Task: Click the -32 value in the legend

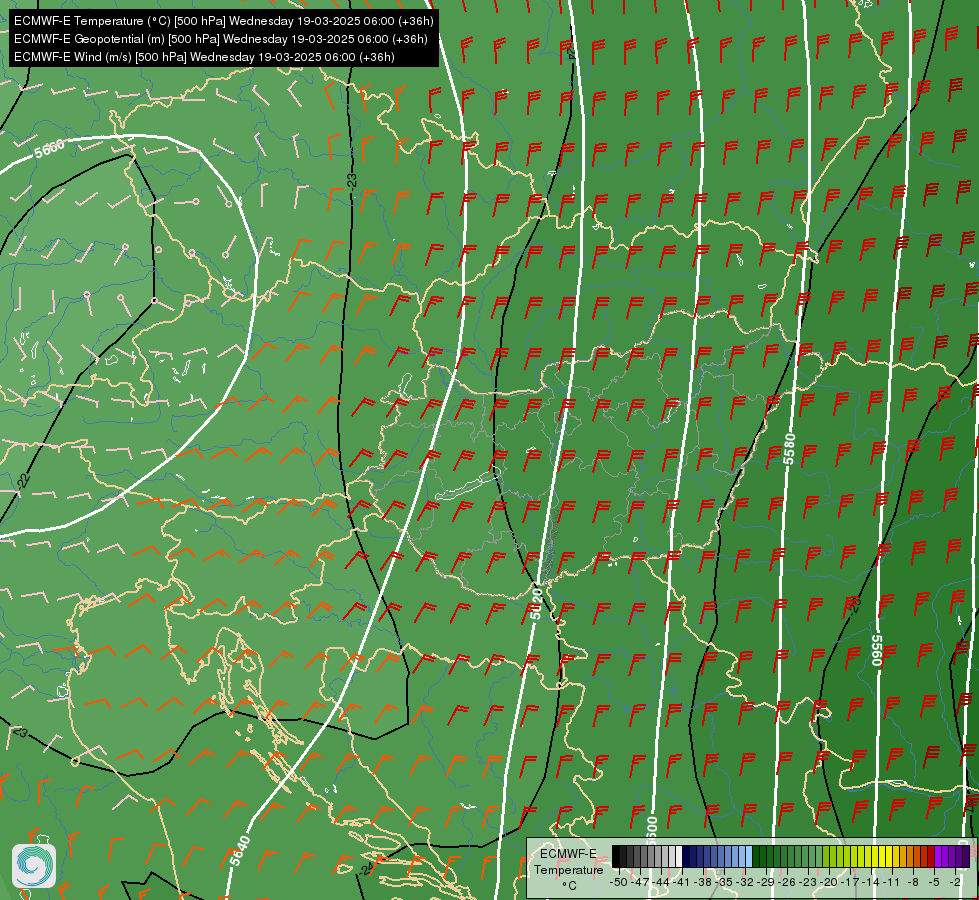Action: 745,882
